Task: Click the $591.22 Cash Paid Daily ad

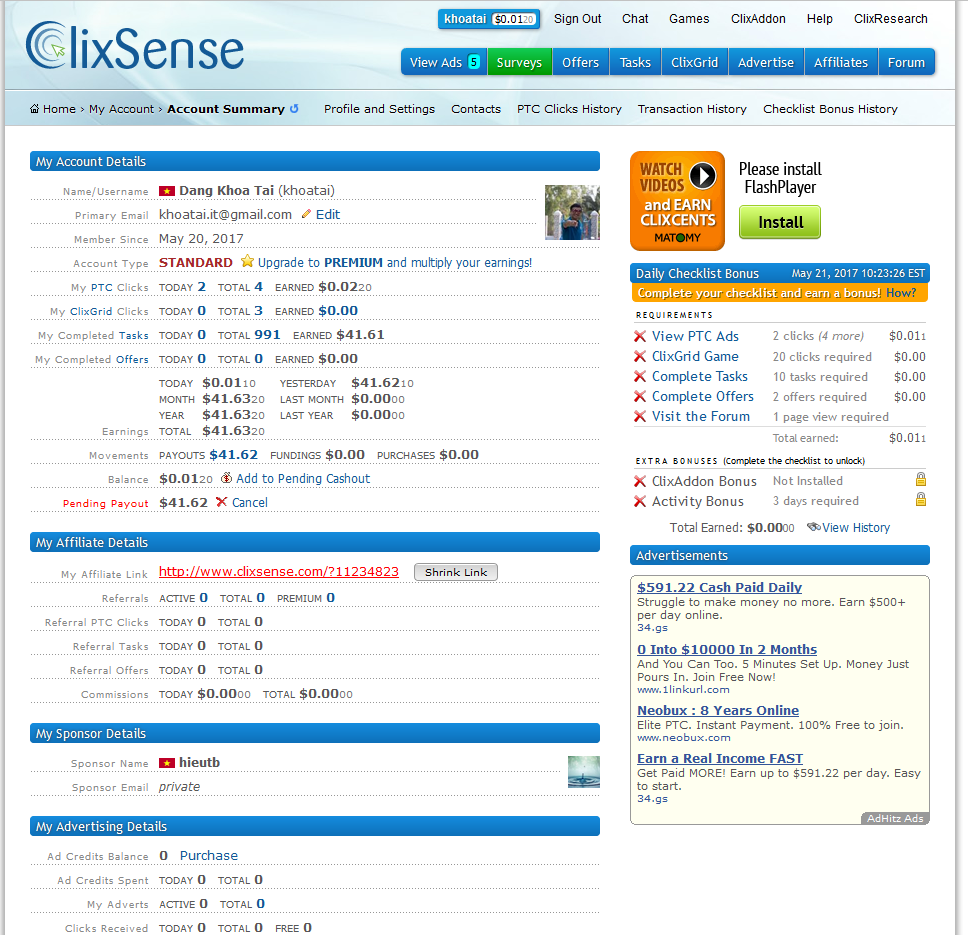Action: click(x=719, y=588)
